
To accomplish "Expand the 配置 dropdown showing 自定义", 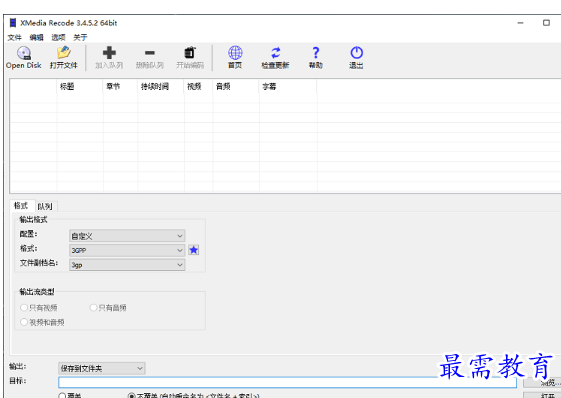I will (x=127, y=236).
